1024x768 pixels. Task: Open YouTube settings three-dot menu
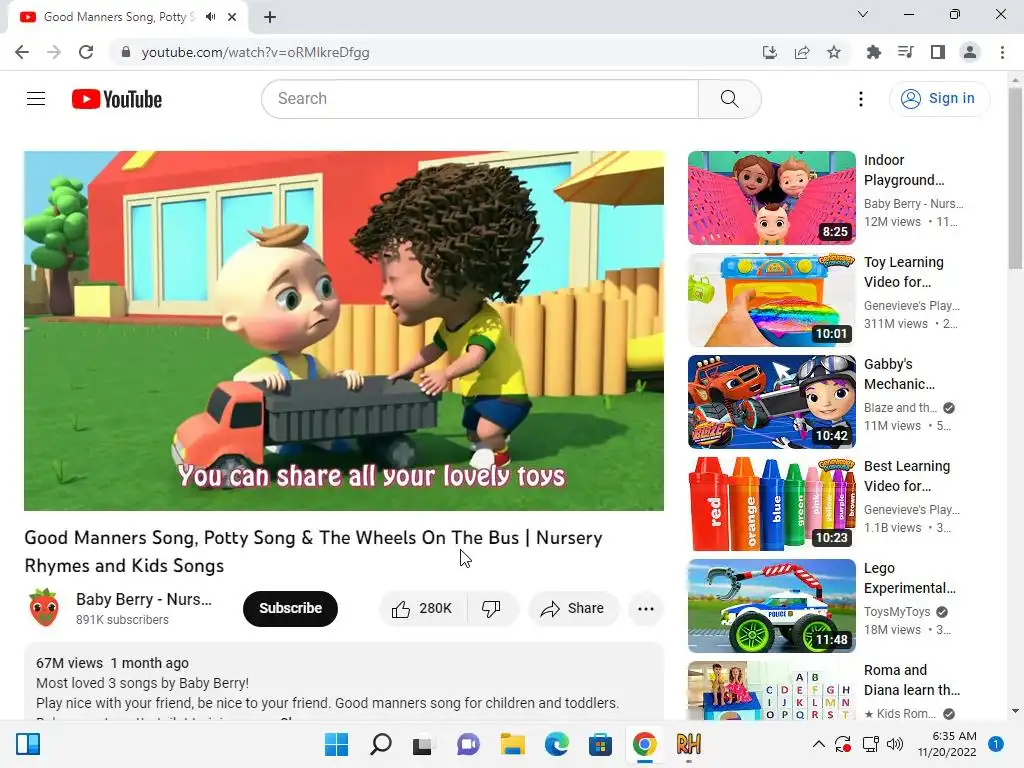(x=861, y=99)
